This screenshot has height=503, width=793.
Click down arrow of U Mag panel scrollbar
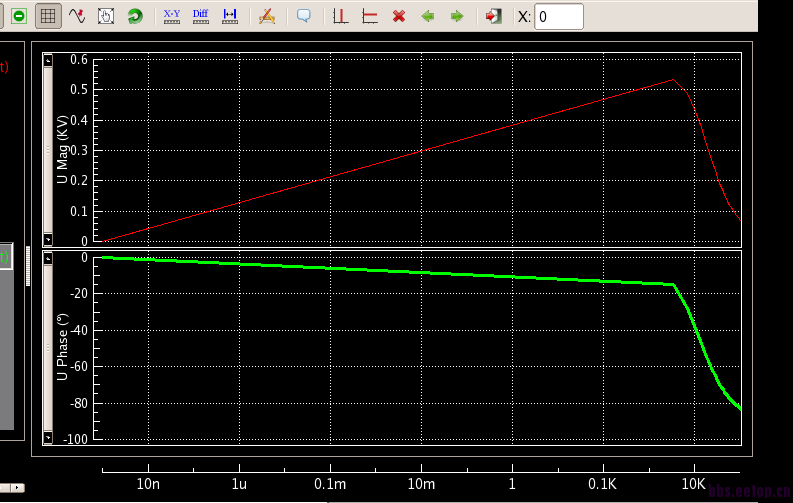point(48,239)
